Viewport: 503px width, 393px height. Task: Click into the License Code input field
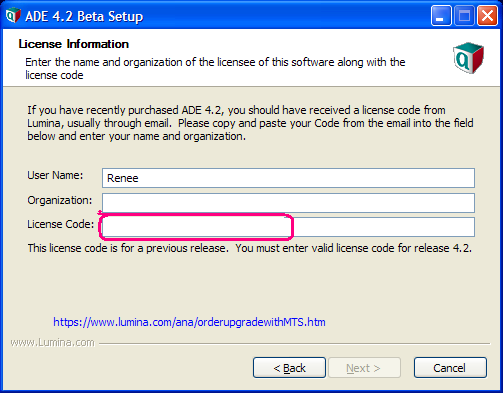288,227
